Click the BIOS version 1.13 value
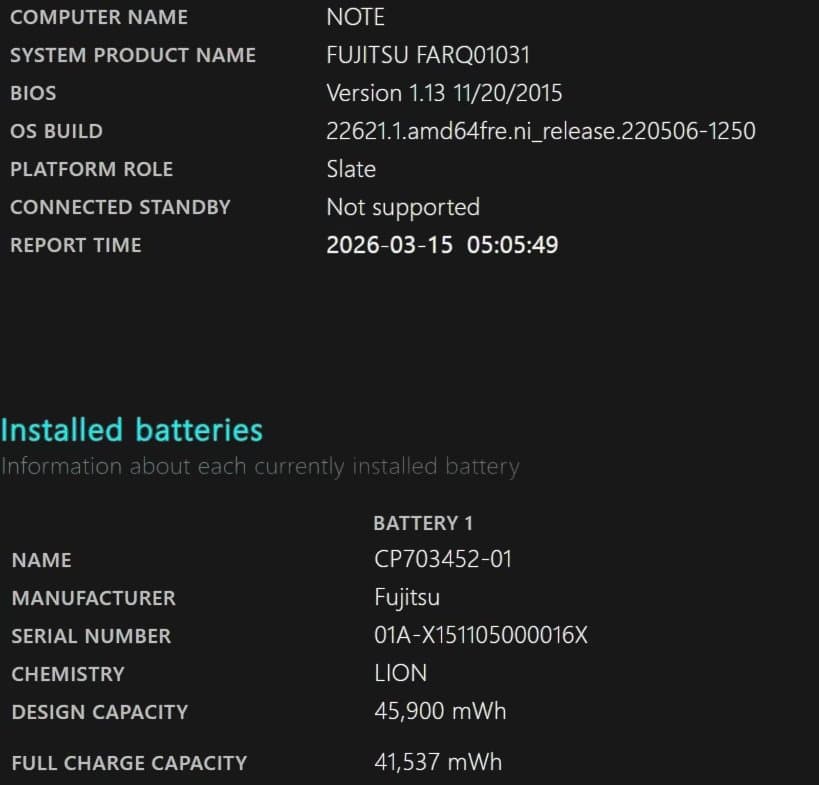This screenshot has width=819, height=785. pyautogui.click(x=444, y=93)
